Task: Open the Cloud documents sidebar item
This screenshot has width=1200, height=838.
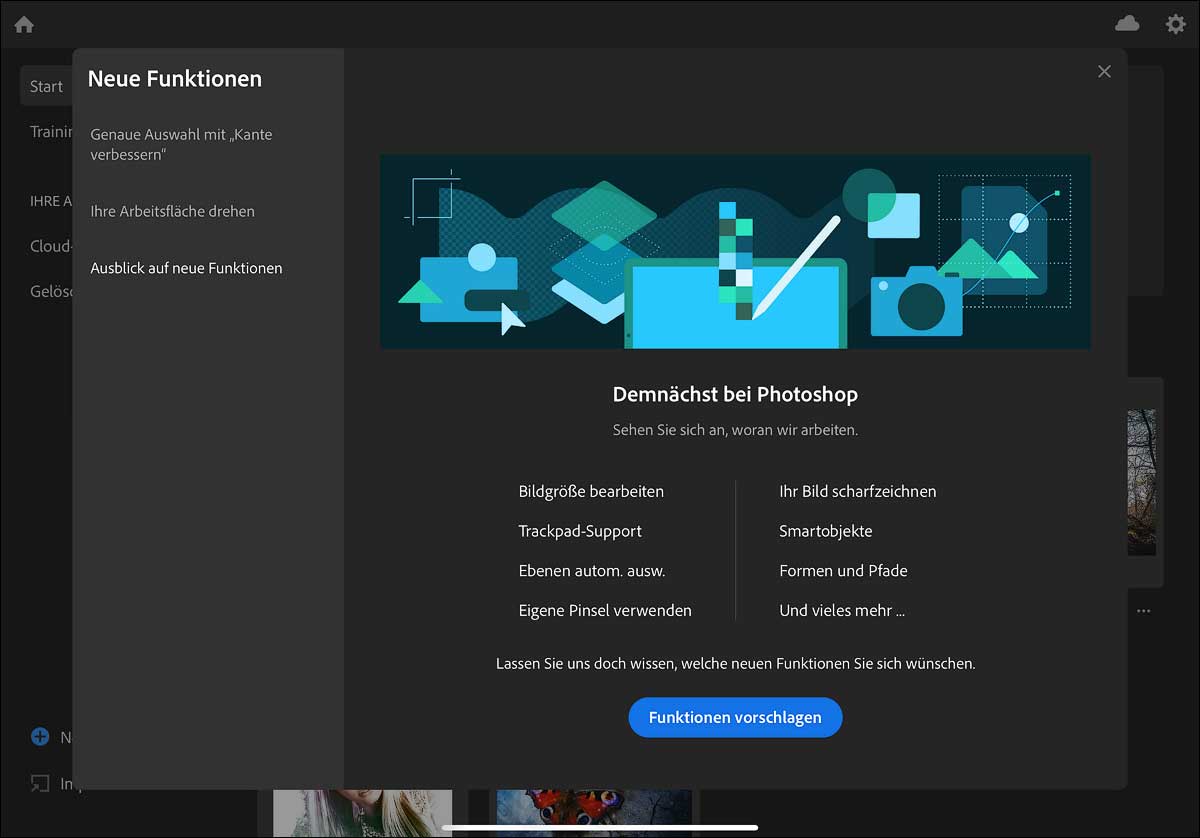Action: pyautogui.click(x=50, y=247)
